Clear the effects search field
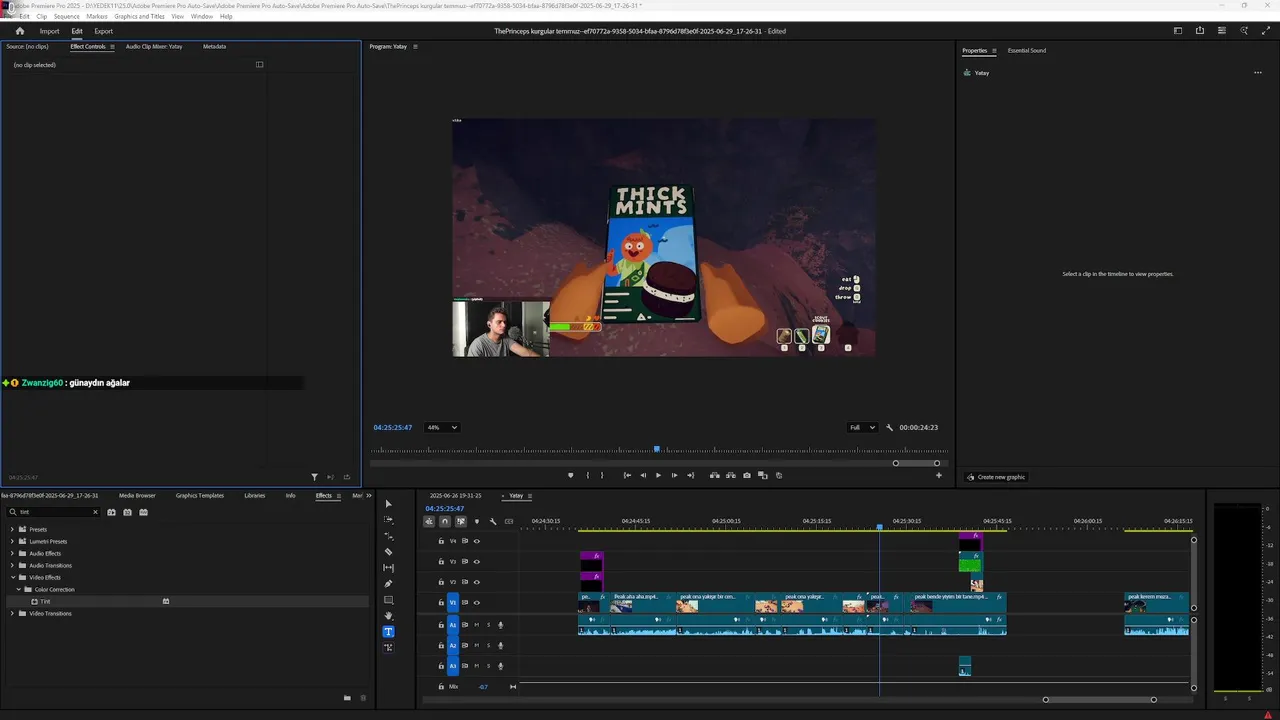 coord(96,512)
